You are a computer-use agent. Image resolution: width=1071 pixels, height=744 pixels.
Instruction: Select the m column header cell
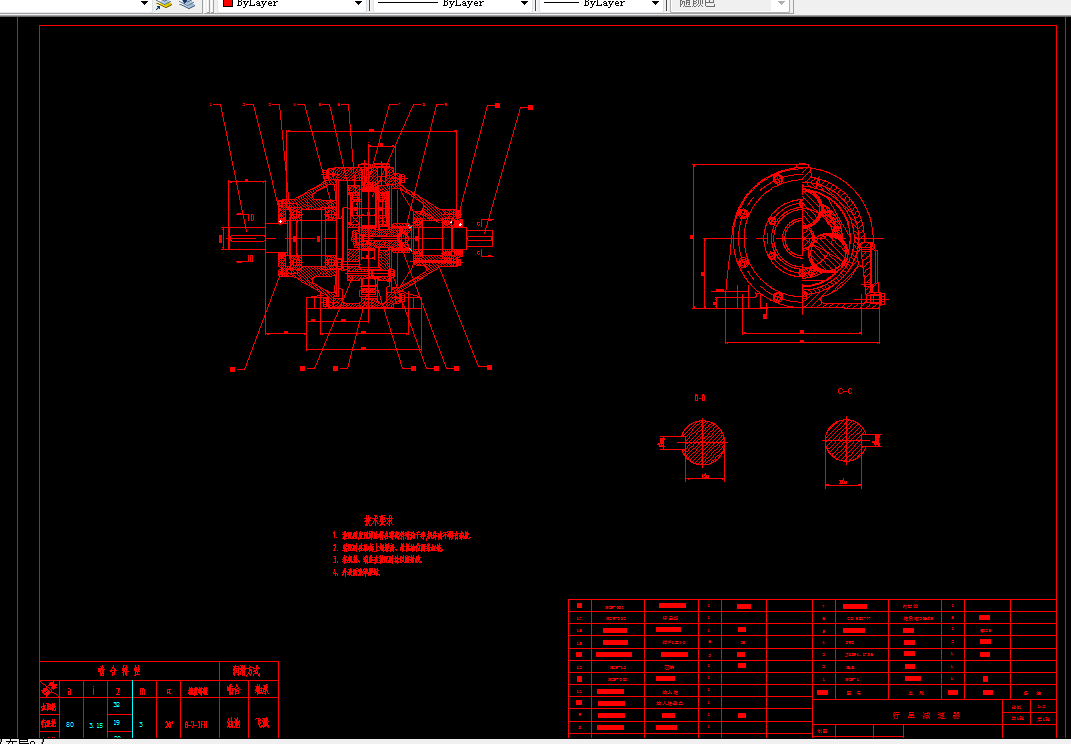click(x=142, y=690)
